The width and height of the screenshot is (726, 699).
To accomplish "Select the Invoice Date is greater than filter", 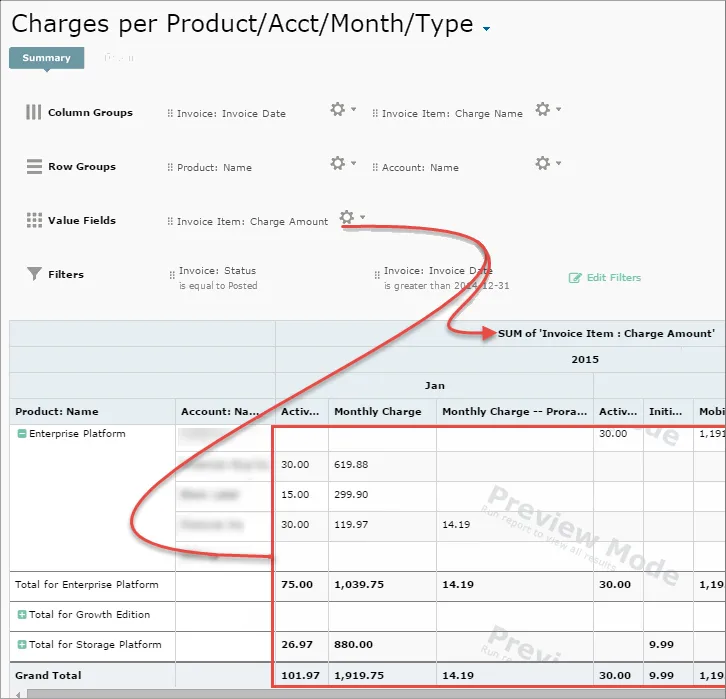I will point(446,278).
